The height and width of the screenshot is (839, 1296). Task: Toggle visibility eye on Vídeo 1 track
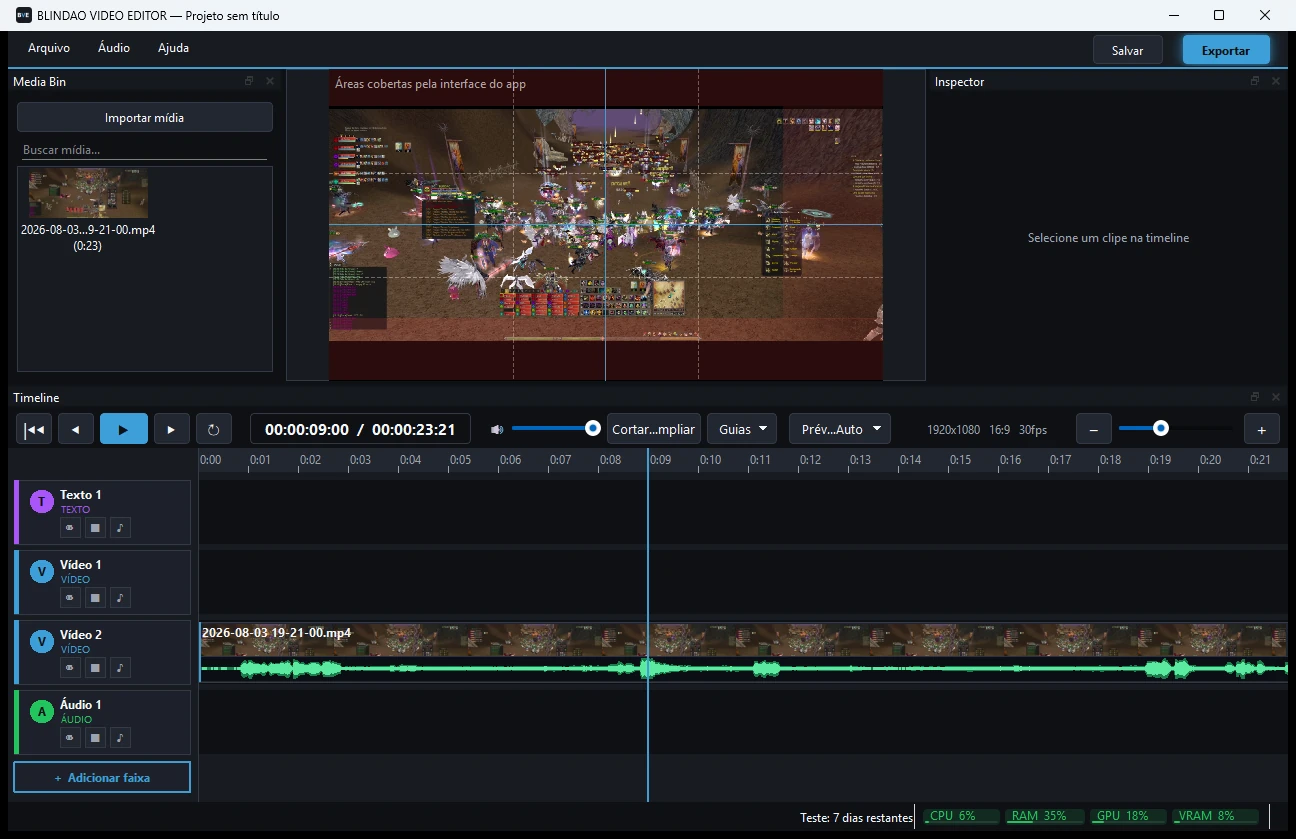click(x=70, y=598)
